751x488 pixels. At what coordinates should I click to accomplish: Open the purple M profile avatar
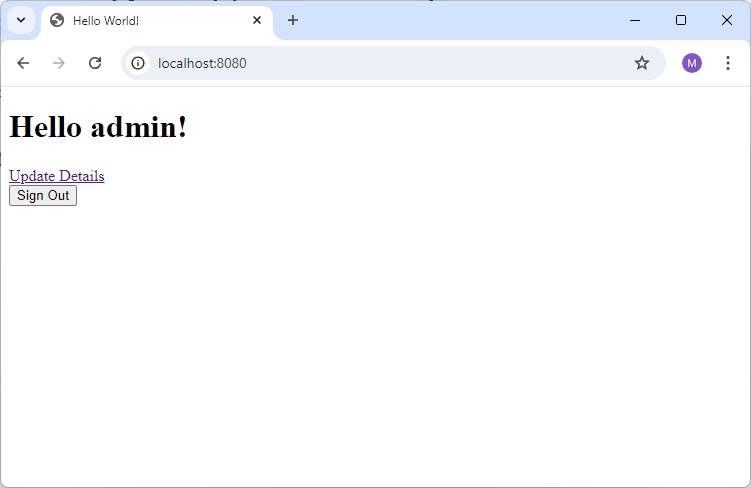tap(692, 63)
